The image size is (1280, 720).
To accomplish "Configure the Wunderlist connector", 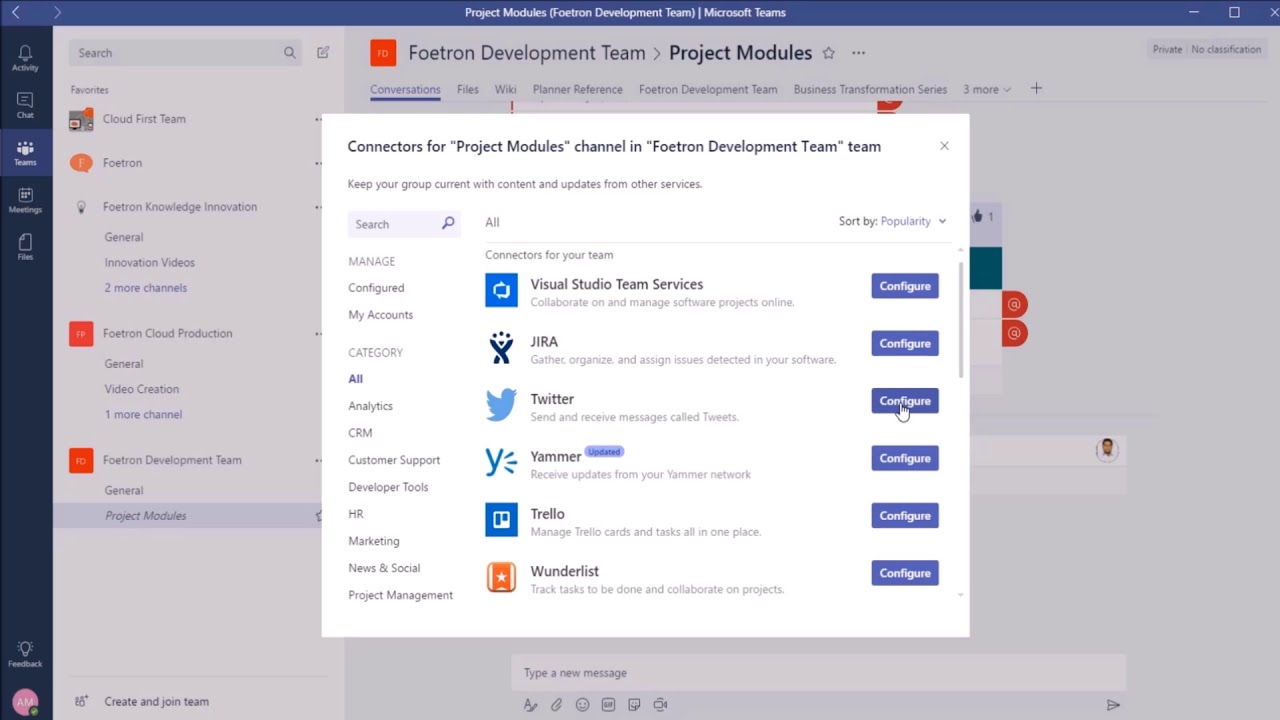I will pos(905,573).
